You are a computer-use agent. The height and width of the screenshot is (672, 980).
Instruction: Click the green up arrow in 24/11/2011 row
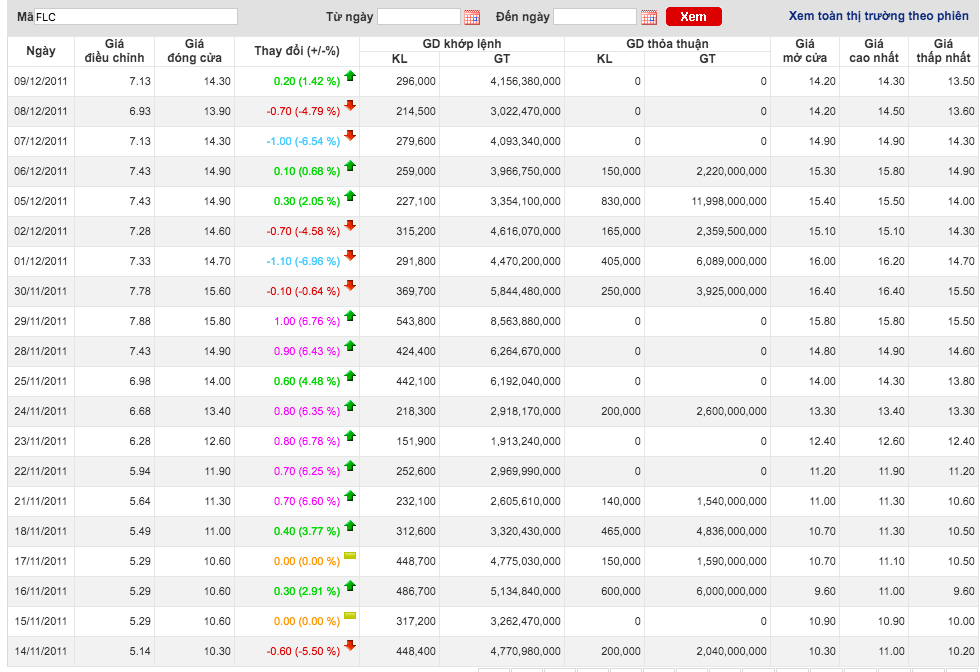click(350, 406)
